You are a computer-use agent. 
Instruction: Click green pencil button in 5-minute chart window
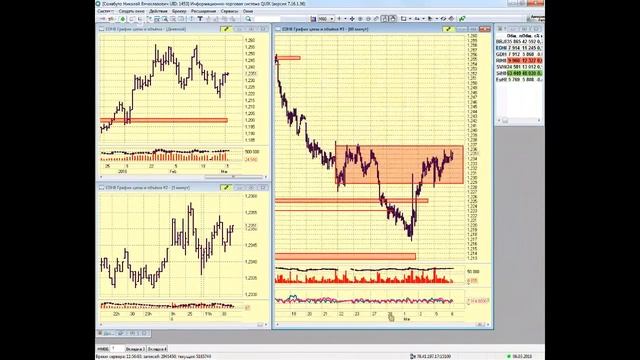[x=226, y=188]
